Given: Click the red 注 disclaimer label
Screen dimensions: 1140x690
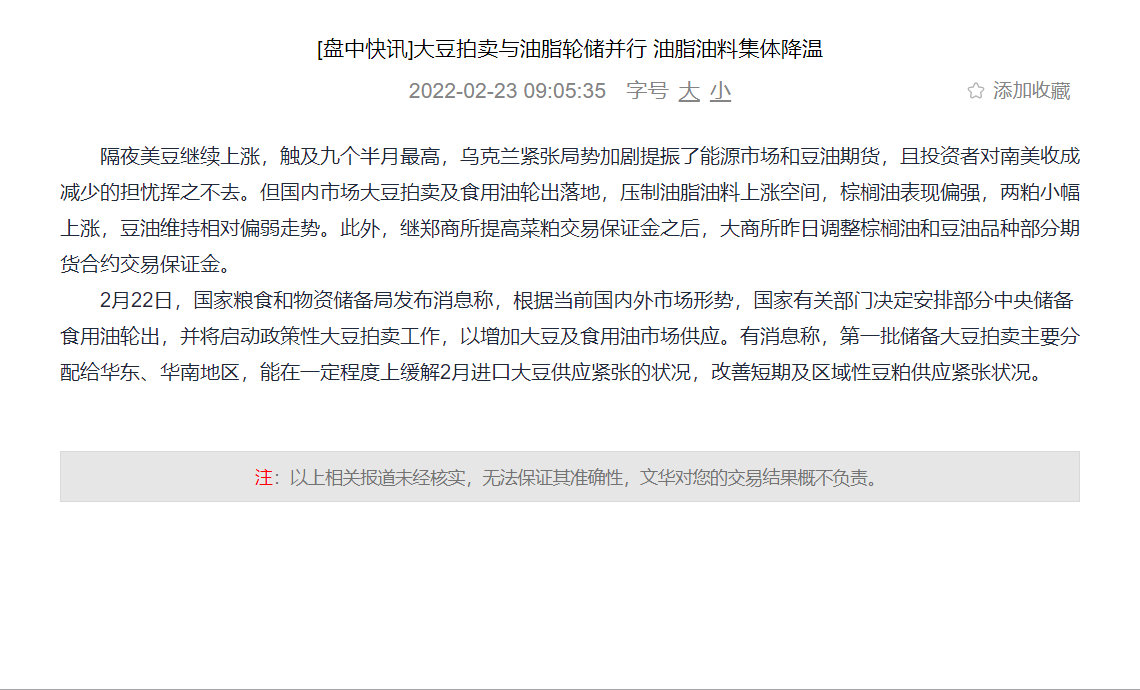Looking at the screenshot, I should [x=263, y=478].
